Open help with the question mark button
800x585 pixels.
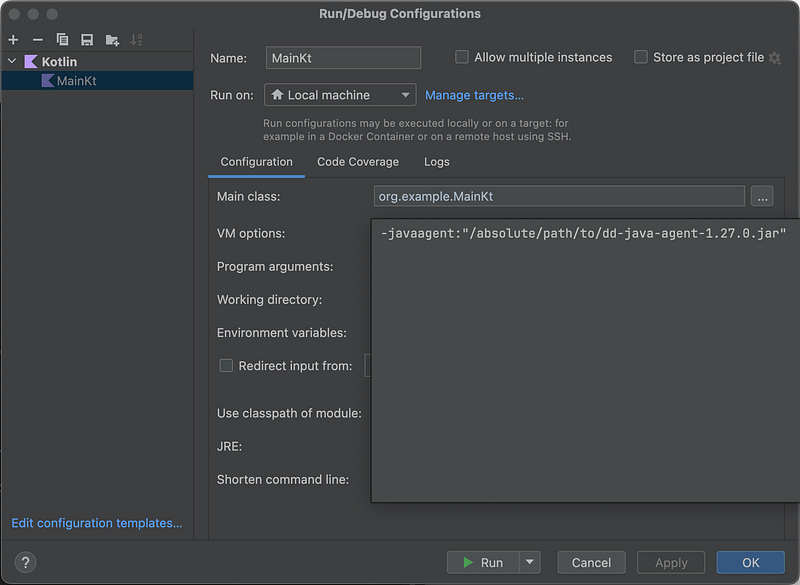(26, 563)
